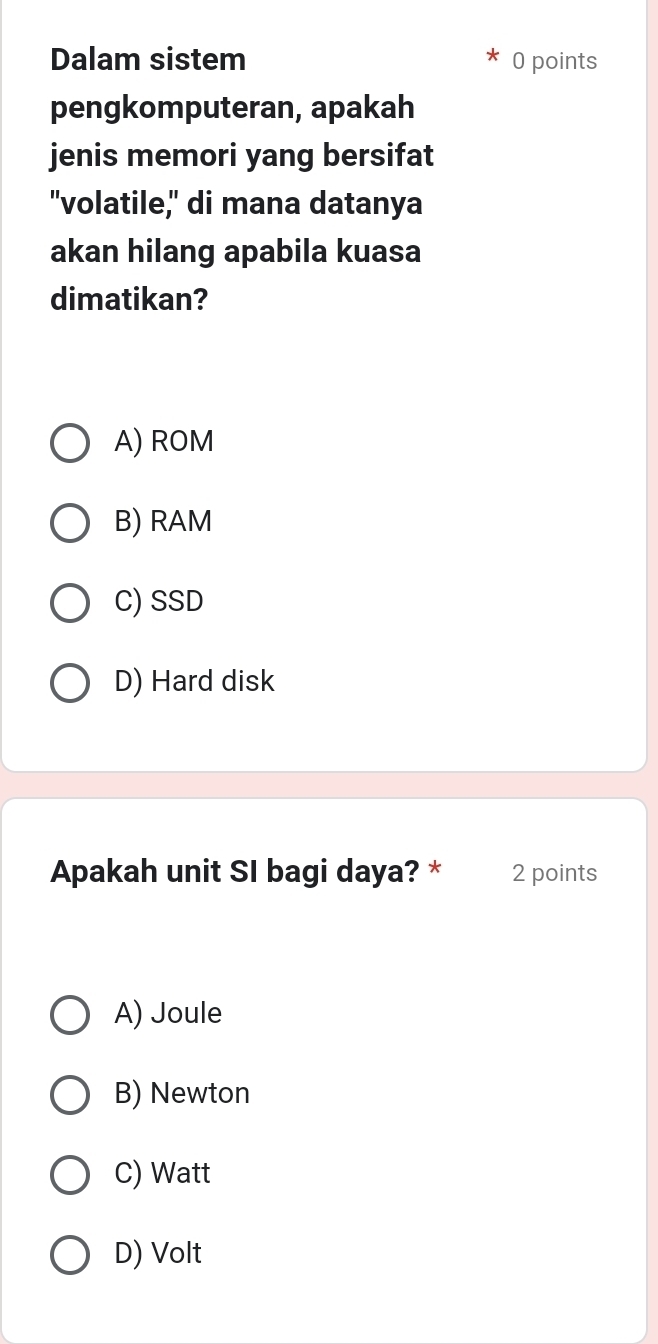Click the "B) RAM" option label

164,521
